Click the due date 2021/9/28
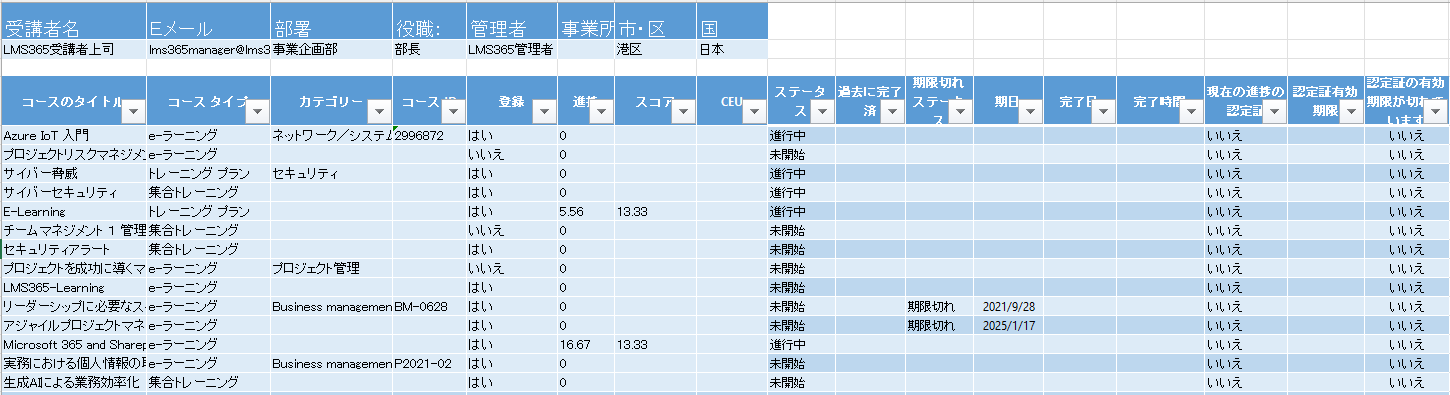Screen dimensions: 1450x395 (1008, 306)
